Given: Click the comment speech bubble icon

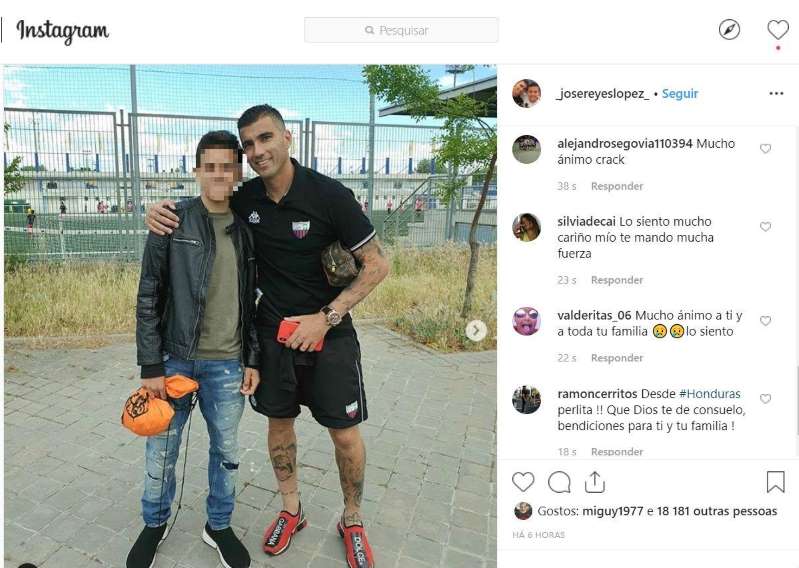Looking at the screenshot, I should point(559,482).
